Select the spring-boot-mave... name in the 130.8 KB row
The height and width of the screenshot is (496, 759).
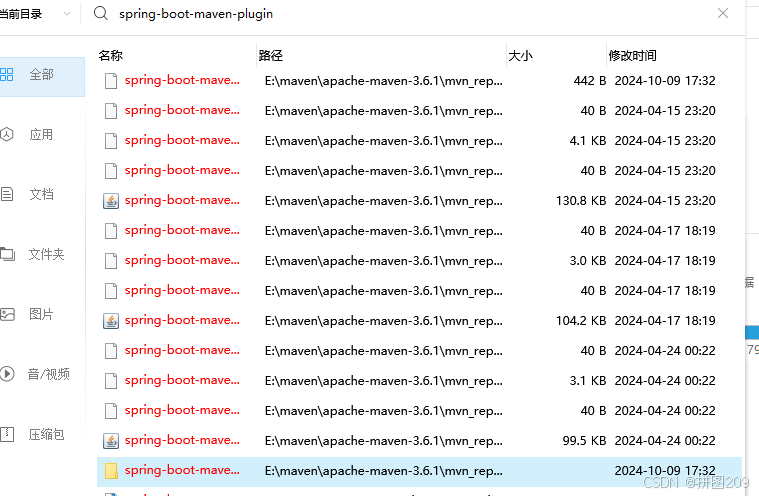tap(182, 200)
